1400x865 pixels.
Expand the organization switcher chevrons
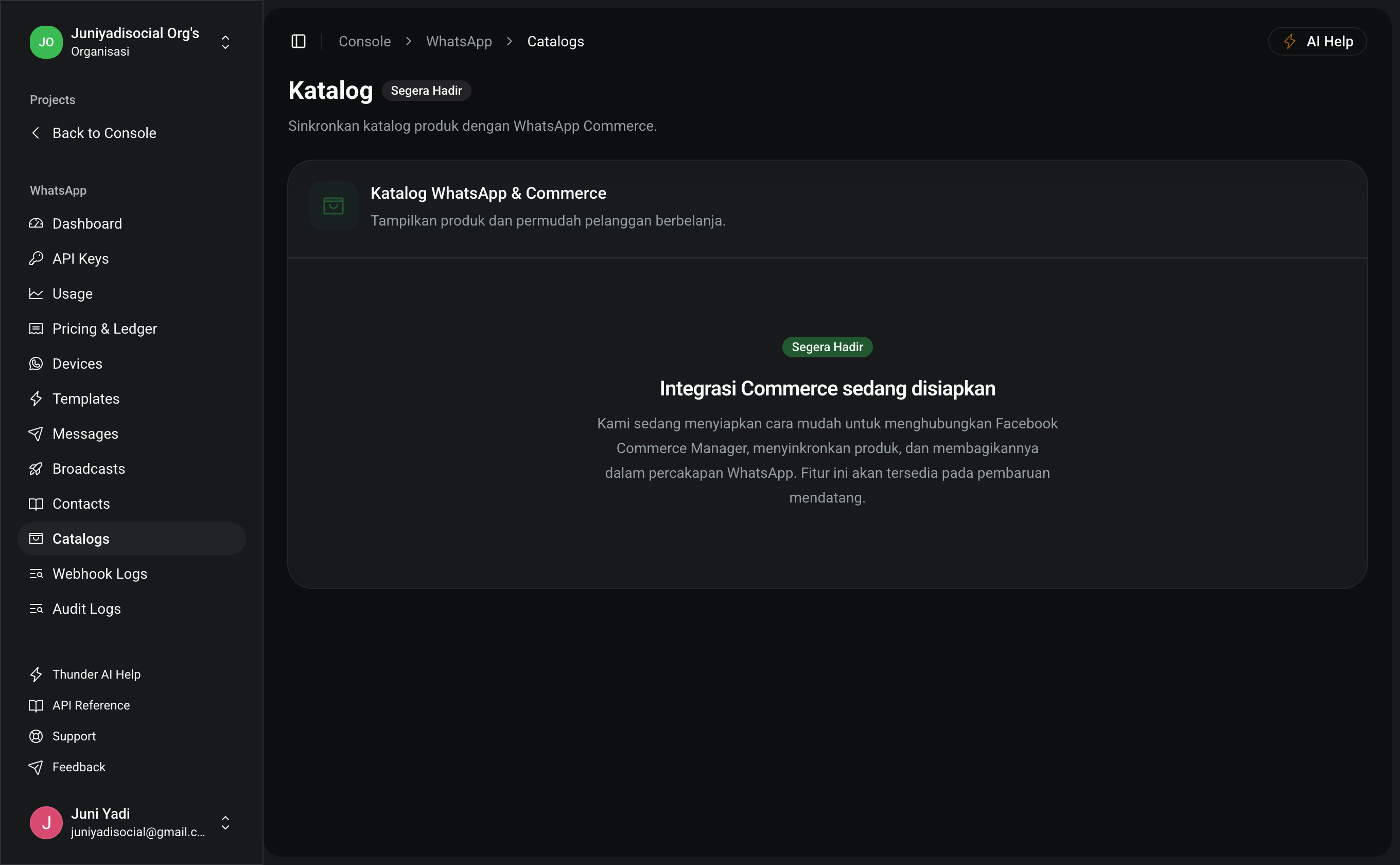pyautogui.click(x=225, y=42)
